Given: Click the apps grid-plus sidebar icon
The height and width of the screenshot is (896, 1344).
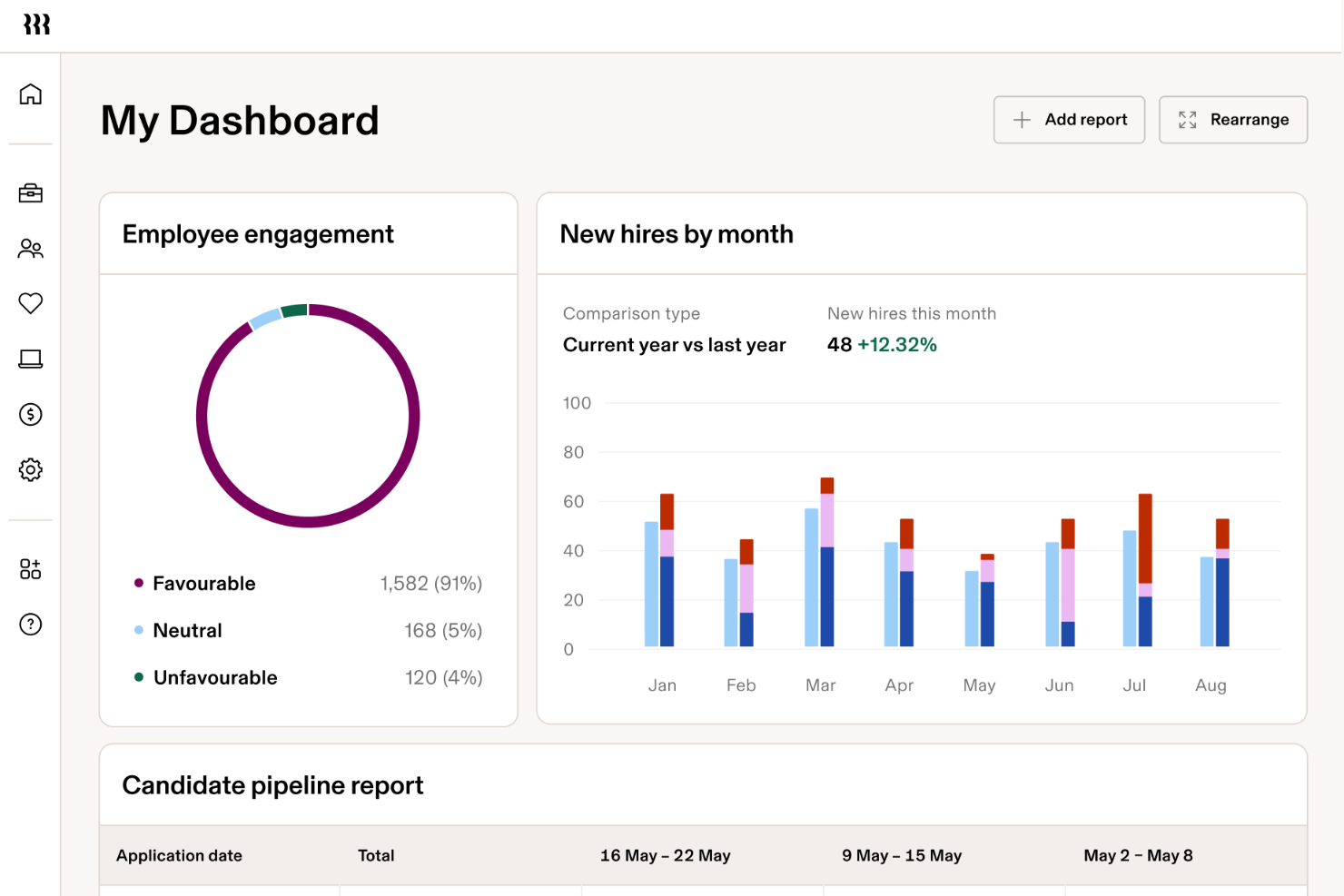Looking at the screenshot, I should pos(30,568).
